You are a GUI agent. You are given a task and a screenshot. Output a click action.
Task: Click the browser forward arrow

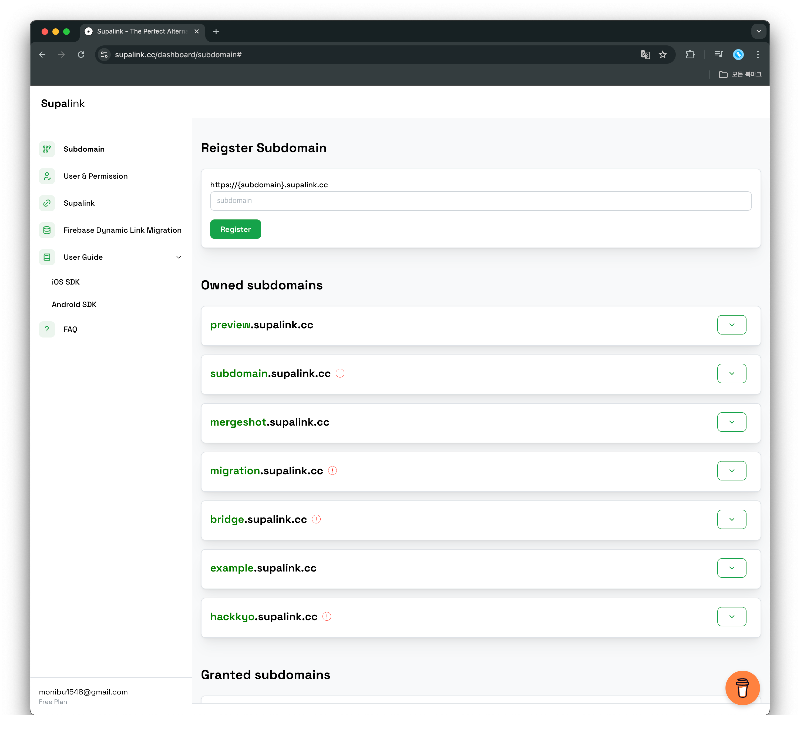tap(61, 55)
